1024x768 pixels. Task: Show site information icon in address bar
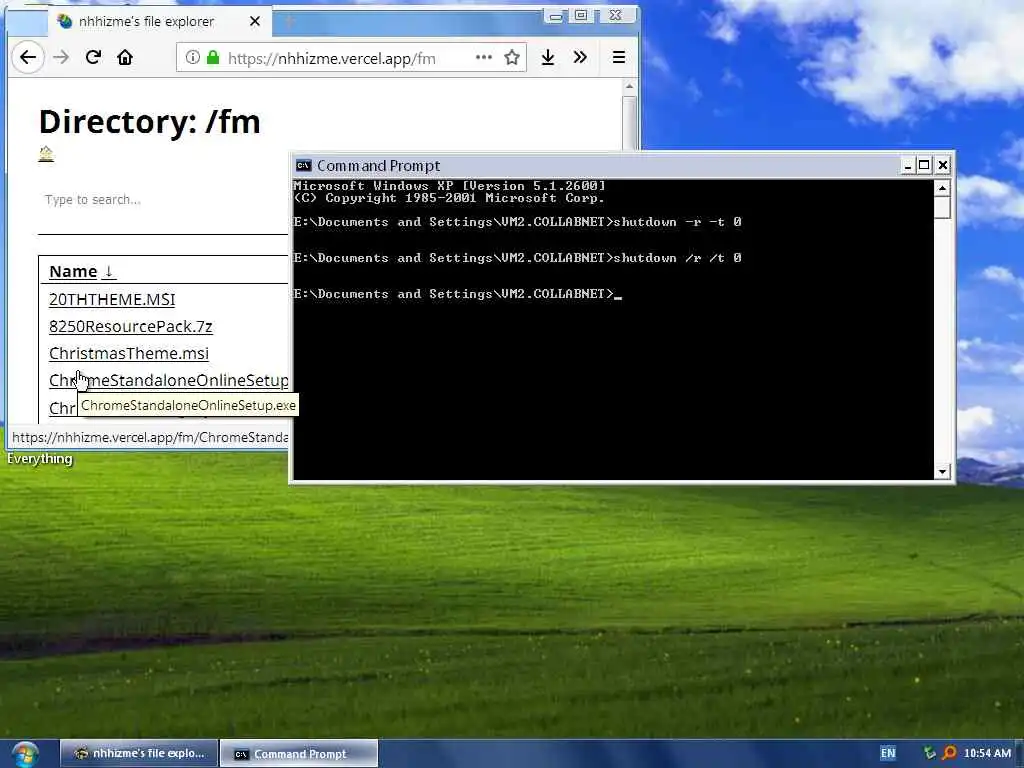click(193, 57)
